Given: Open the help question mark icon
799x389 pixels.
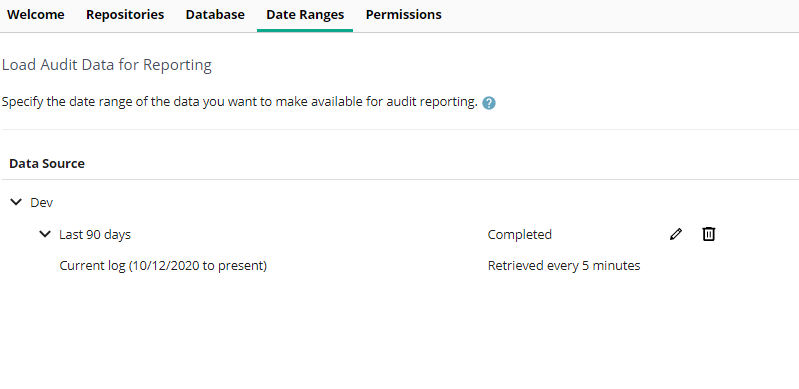Looking at the screenshot, I should point(489,103).
